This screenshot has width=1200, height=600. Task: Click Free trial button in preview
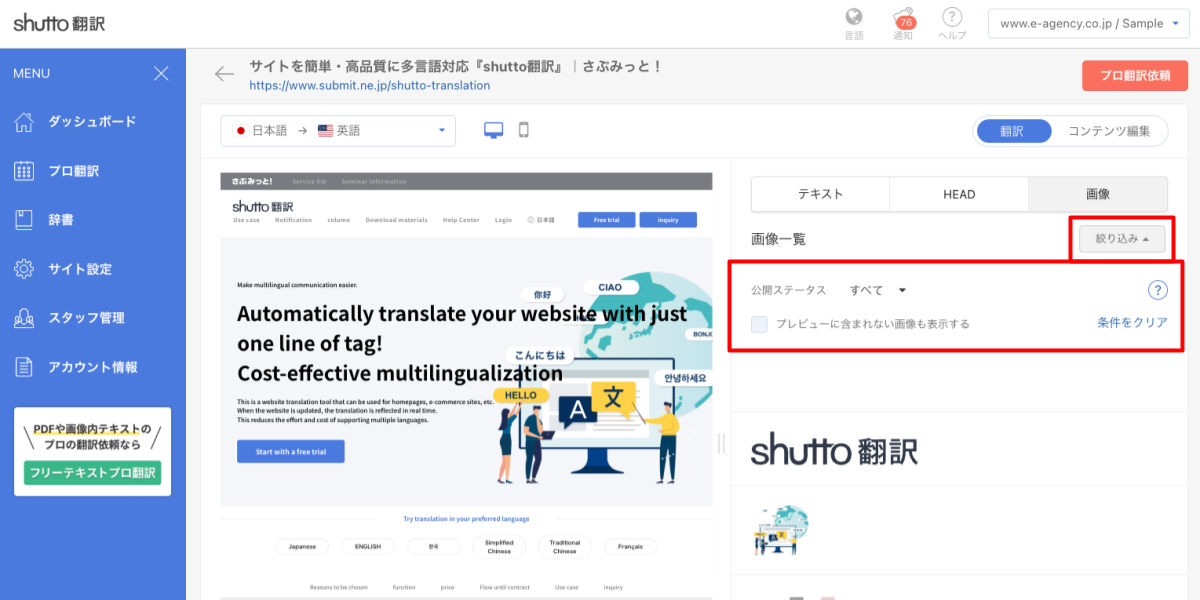click(x=606, y=220)
